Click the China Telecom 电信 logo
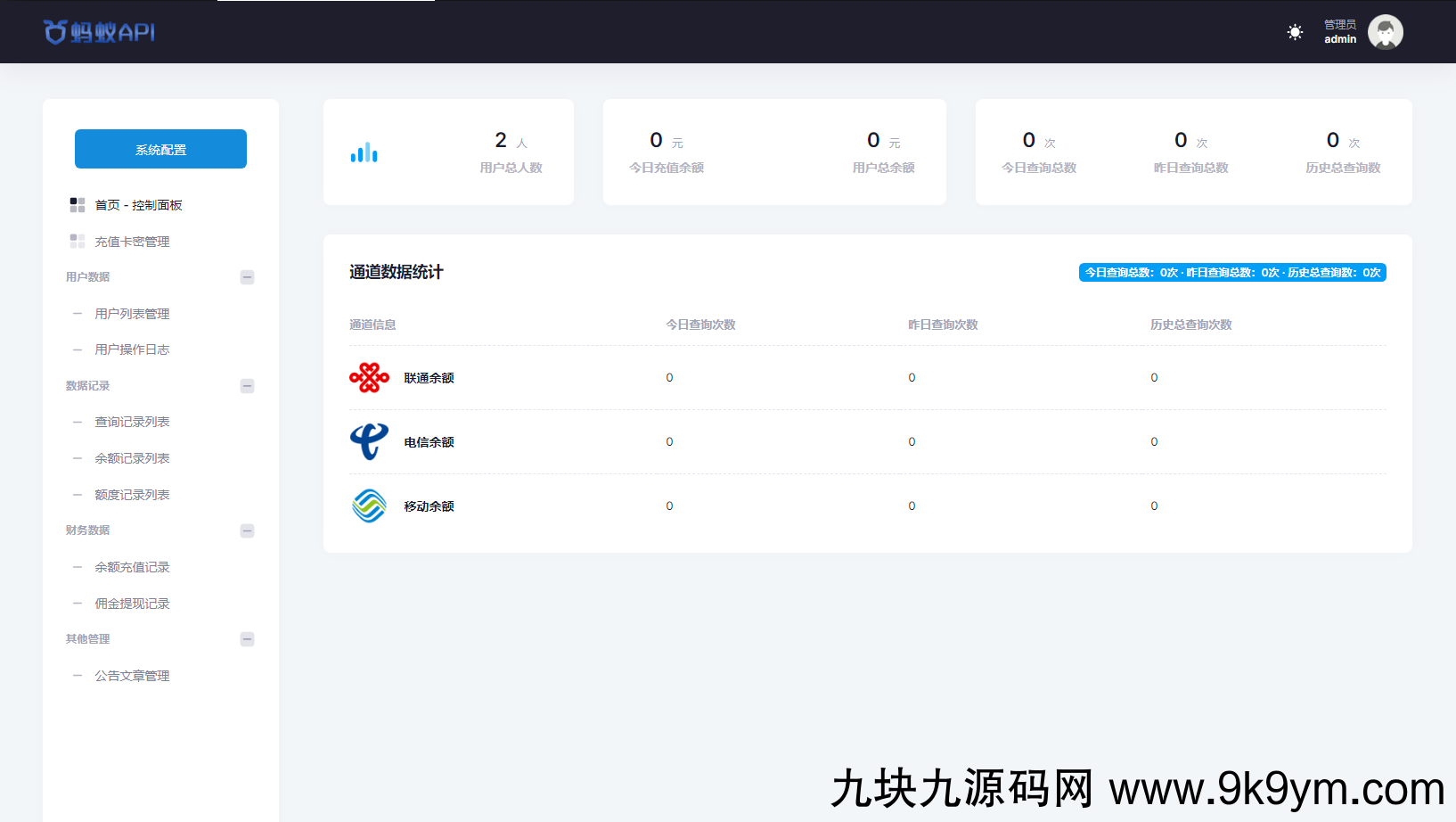 pos(369,442)
